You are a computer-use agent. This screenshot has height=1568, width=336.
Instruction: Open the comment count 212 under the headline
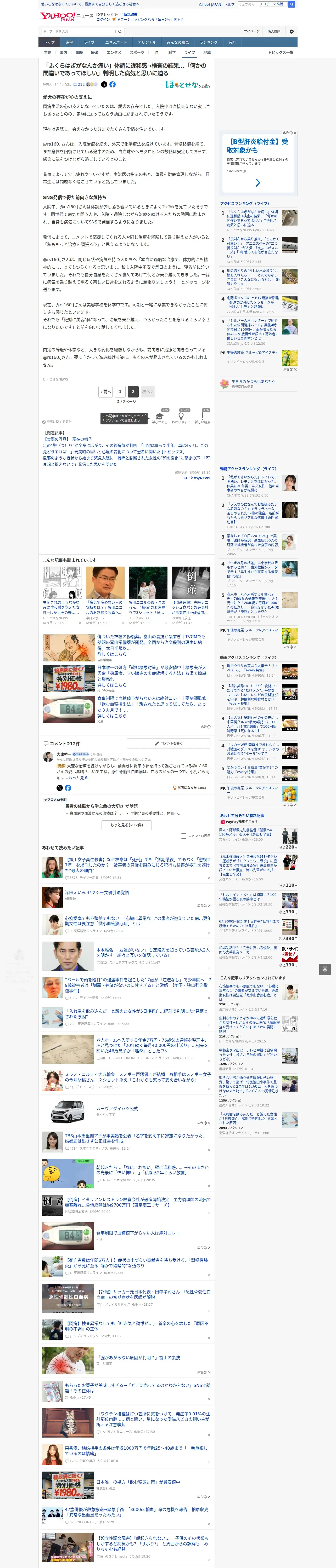(79, 85)
